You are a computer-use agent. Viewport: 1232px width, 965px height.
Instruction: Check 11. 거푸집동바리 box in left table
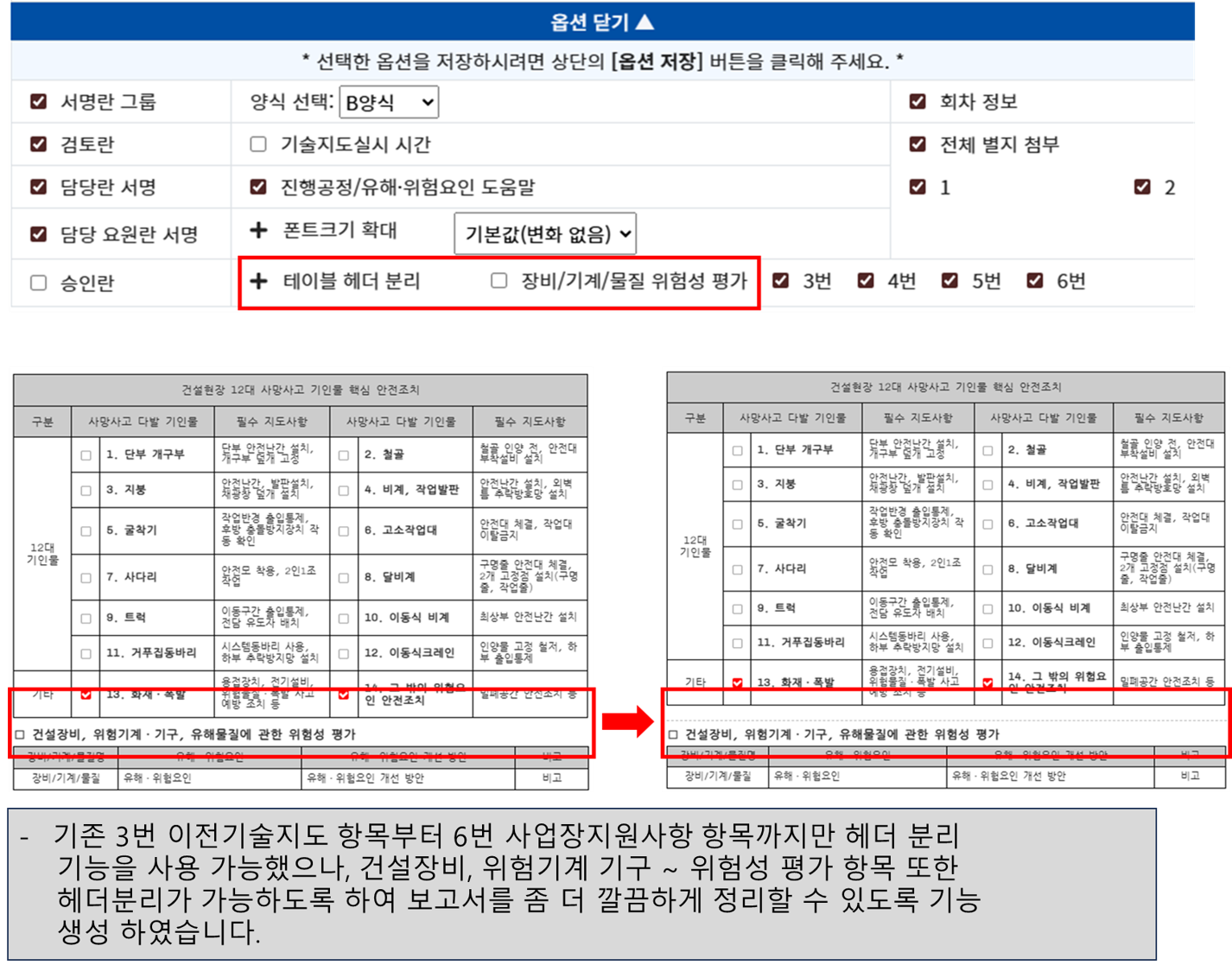tap(86, 653)
